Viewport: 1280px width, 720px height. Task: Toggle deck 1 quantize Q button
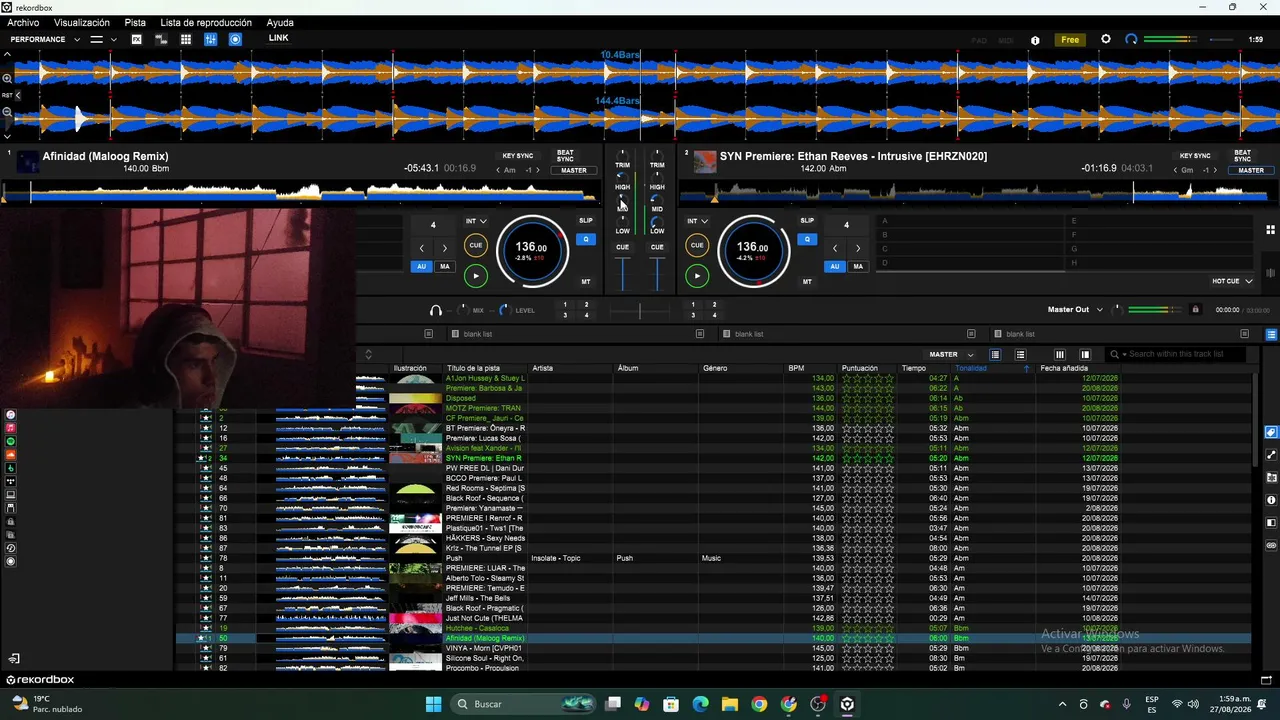586,239
